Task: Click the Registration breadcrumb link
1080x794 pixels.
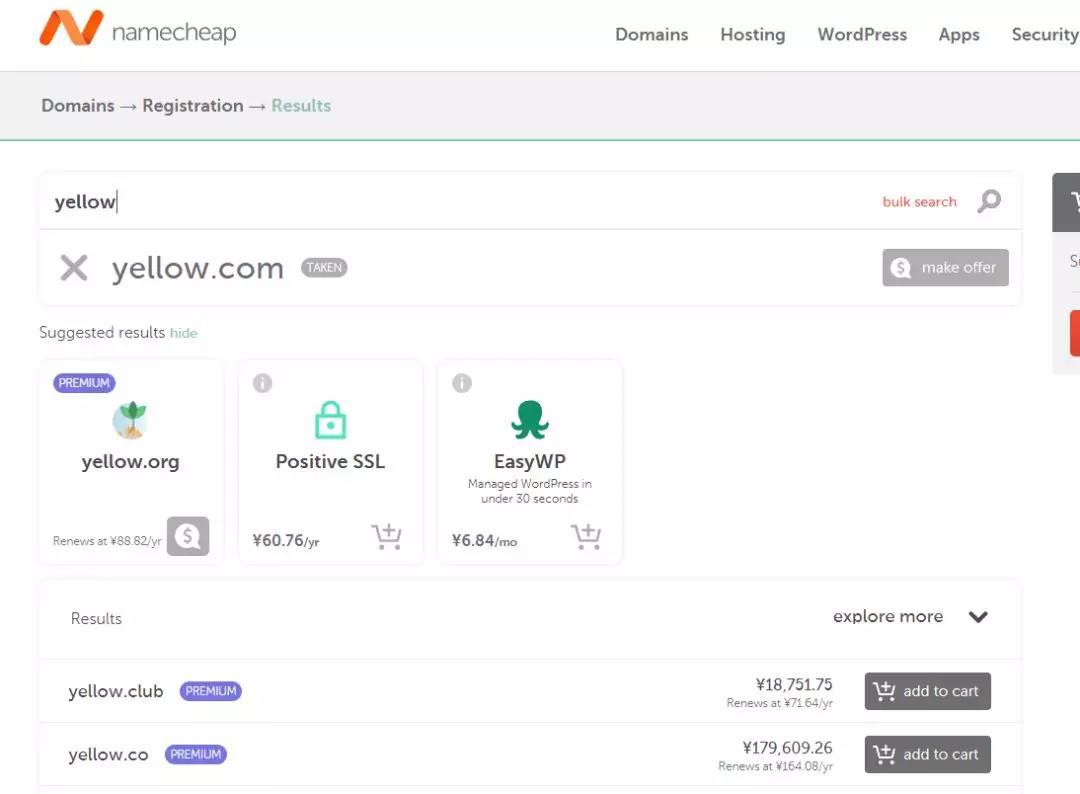Action: pos(193,105)
